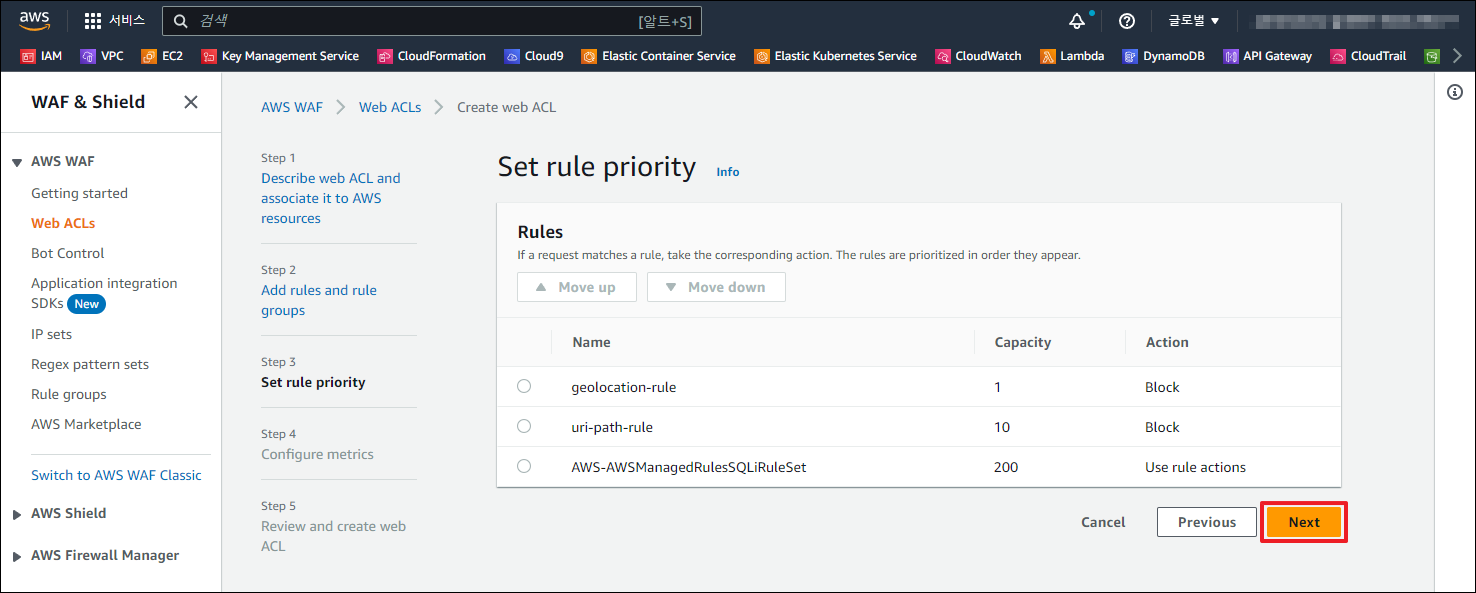Click the Capacity column header
The width and height of the screenshot is (1476, 593).
coord(1023,342)
